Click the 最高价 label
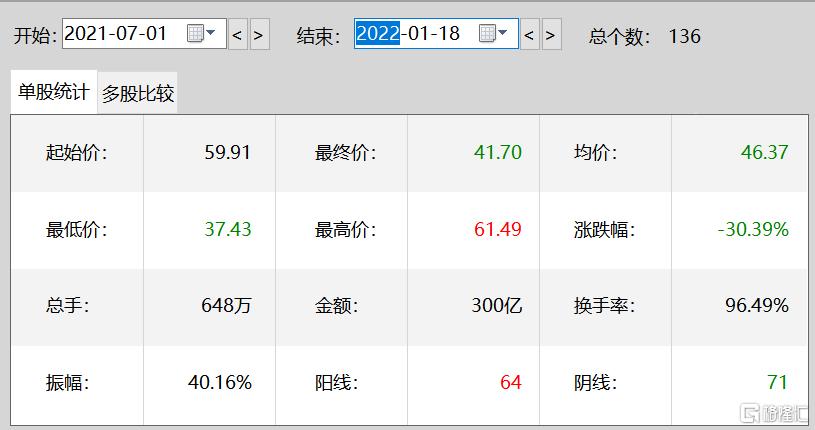 346,229
